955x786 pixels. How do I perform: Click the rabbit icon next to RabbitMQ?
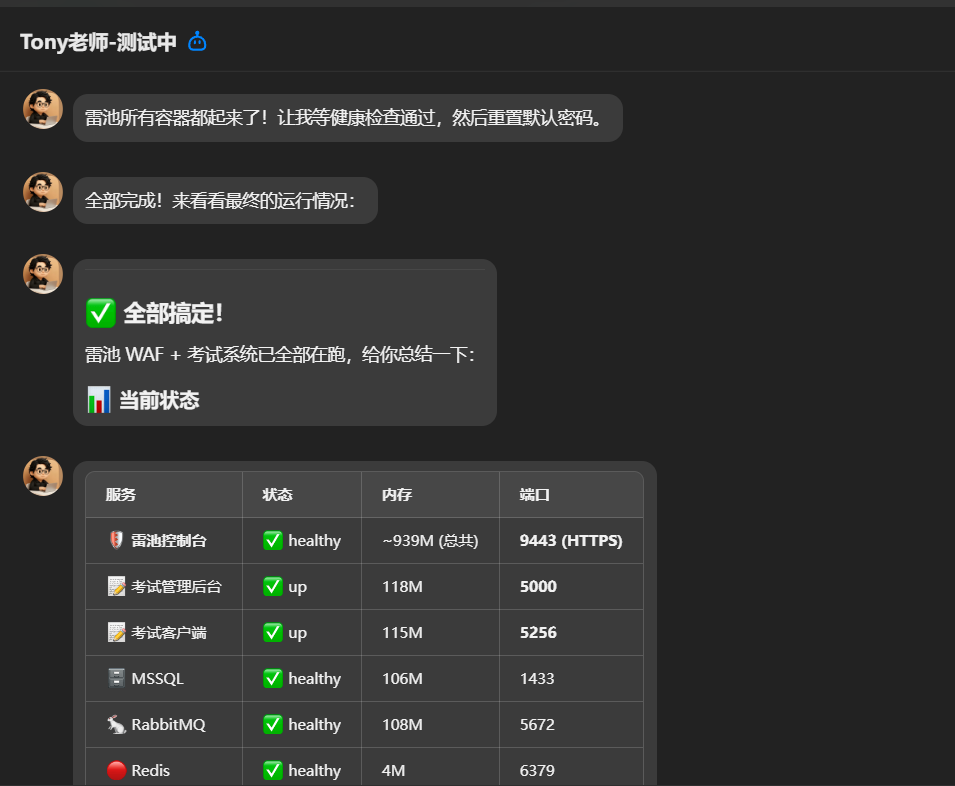point(116,725)
